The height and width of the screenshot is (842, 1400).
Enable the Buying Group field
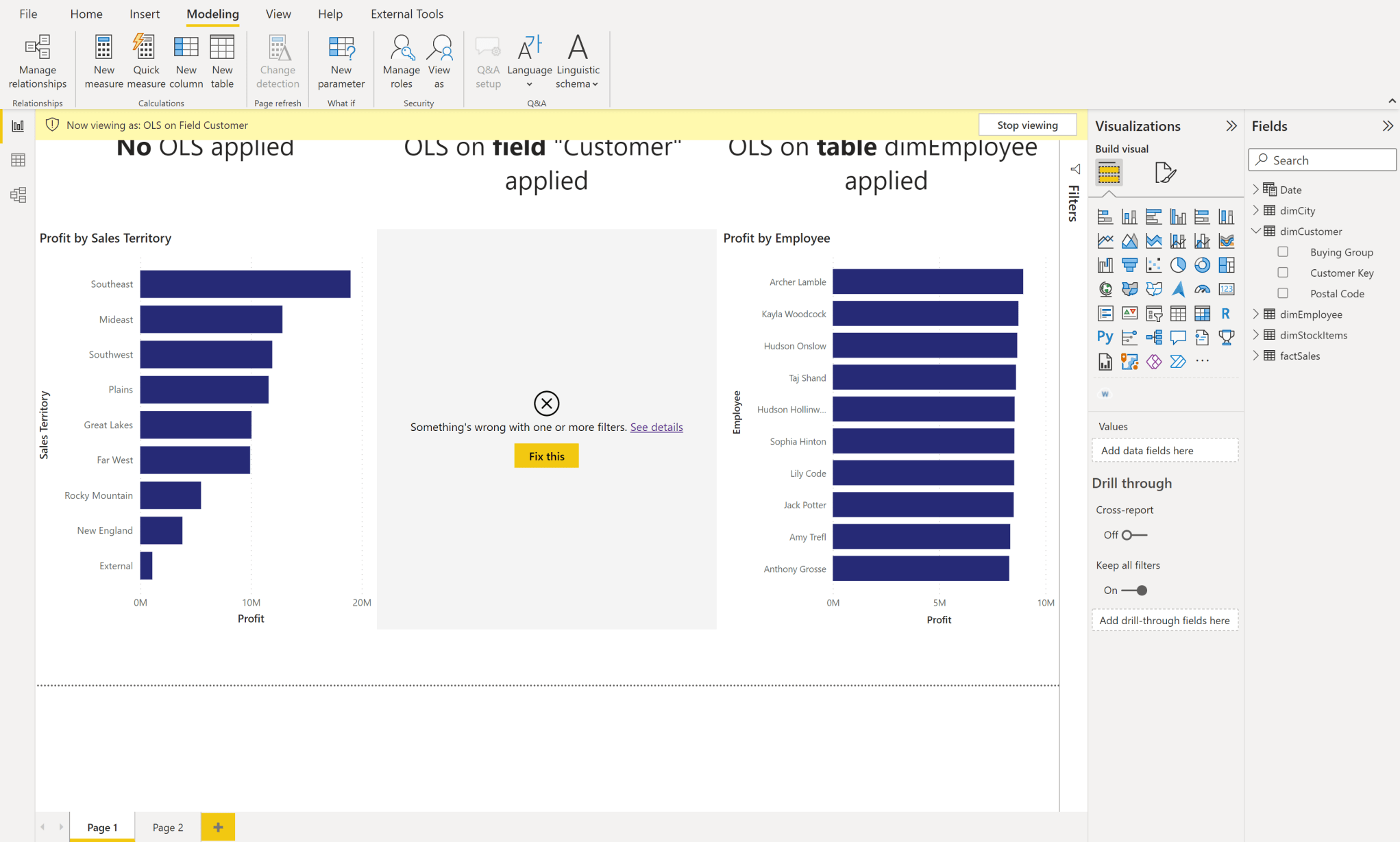point(1283,251)
